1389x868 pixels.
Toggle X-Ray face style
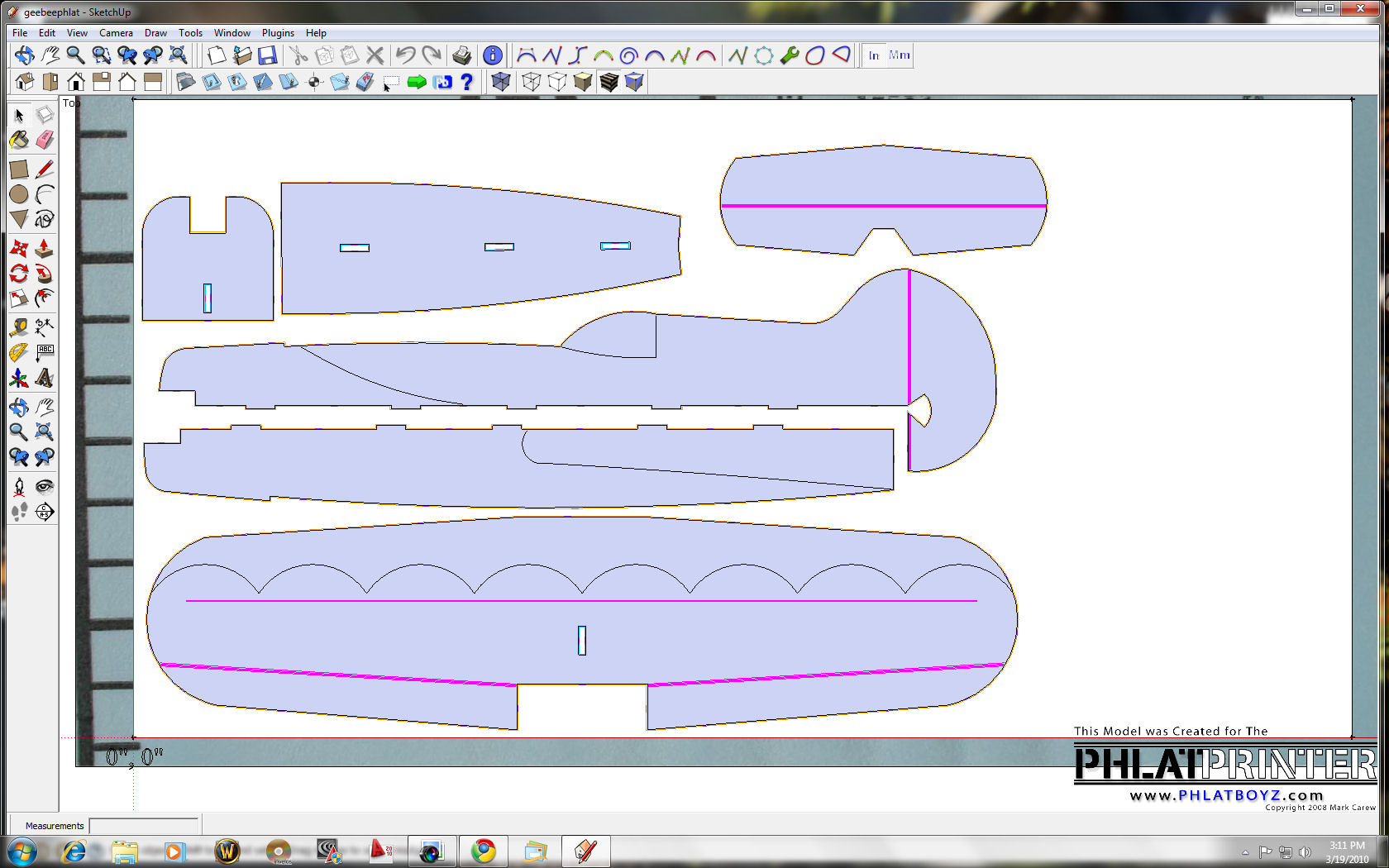tap(500, 82)
